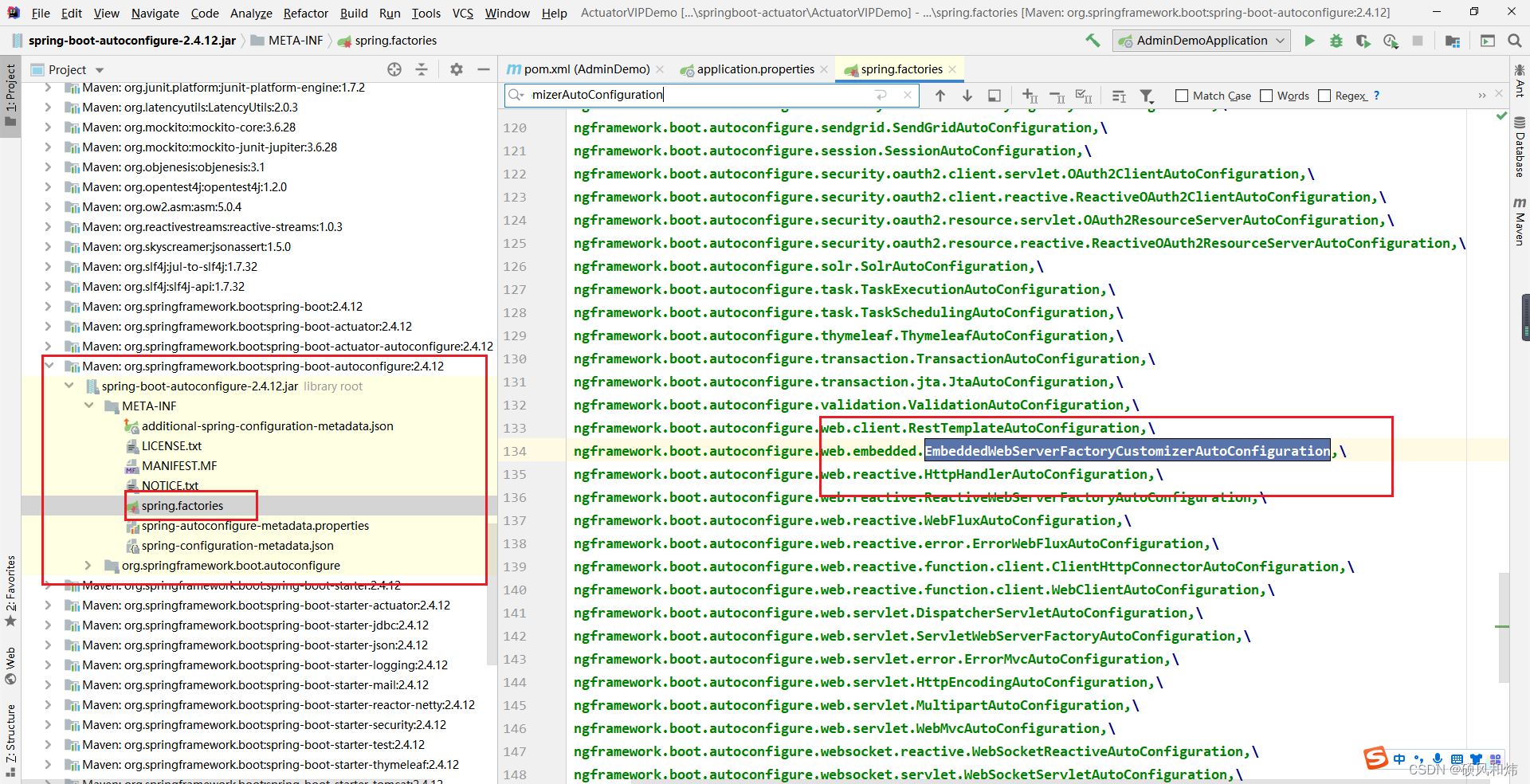Hide the Project tool window
This screenshot has width=1530, height=784.
[x=483, y=69]
